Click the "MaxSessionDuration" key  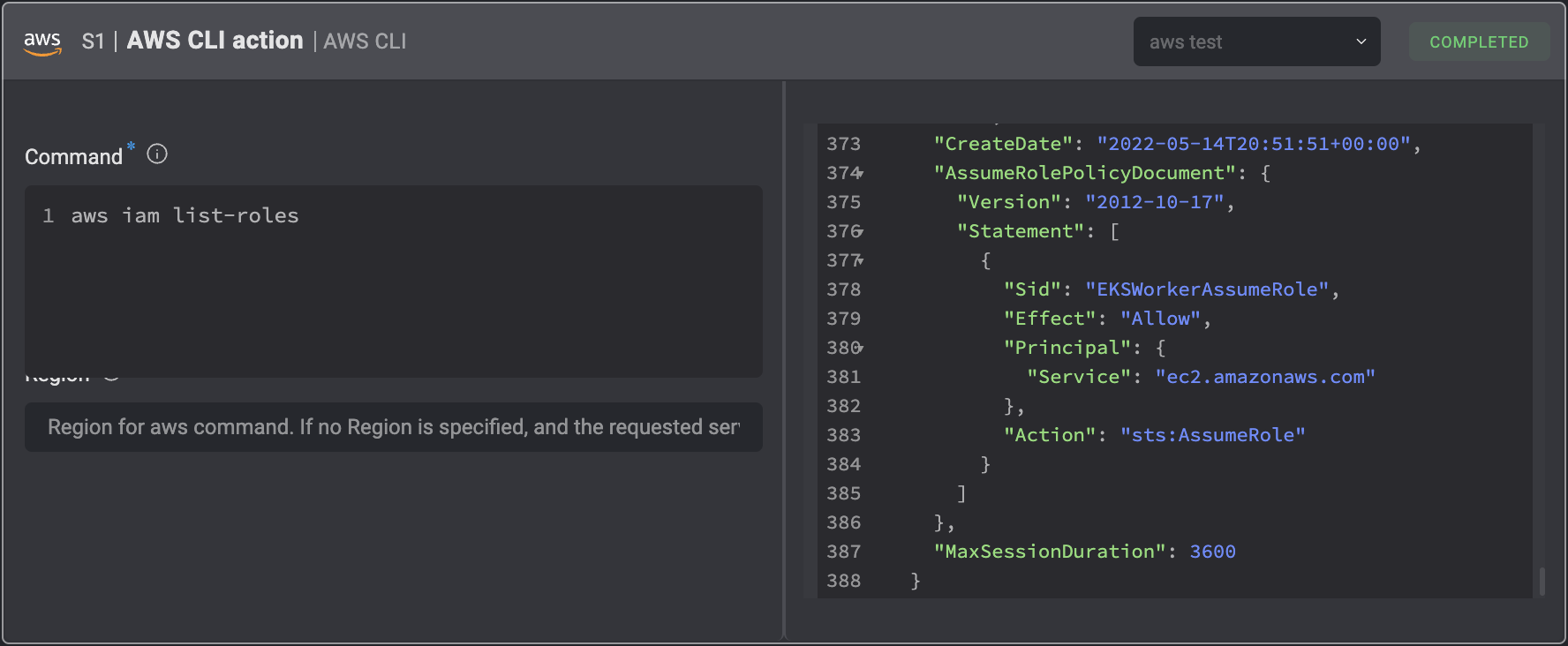[1050, 552]
